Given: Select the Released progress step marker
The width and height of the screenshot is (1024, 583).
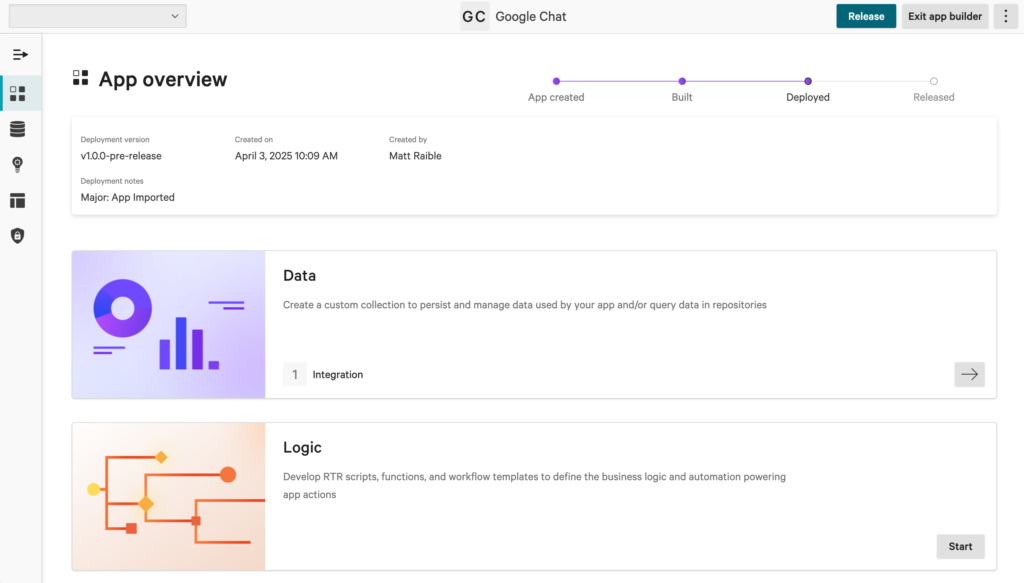Looking at the screenshot, I should tap(934, 82).
